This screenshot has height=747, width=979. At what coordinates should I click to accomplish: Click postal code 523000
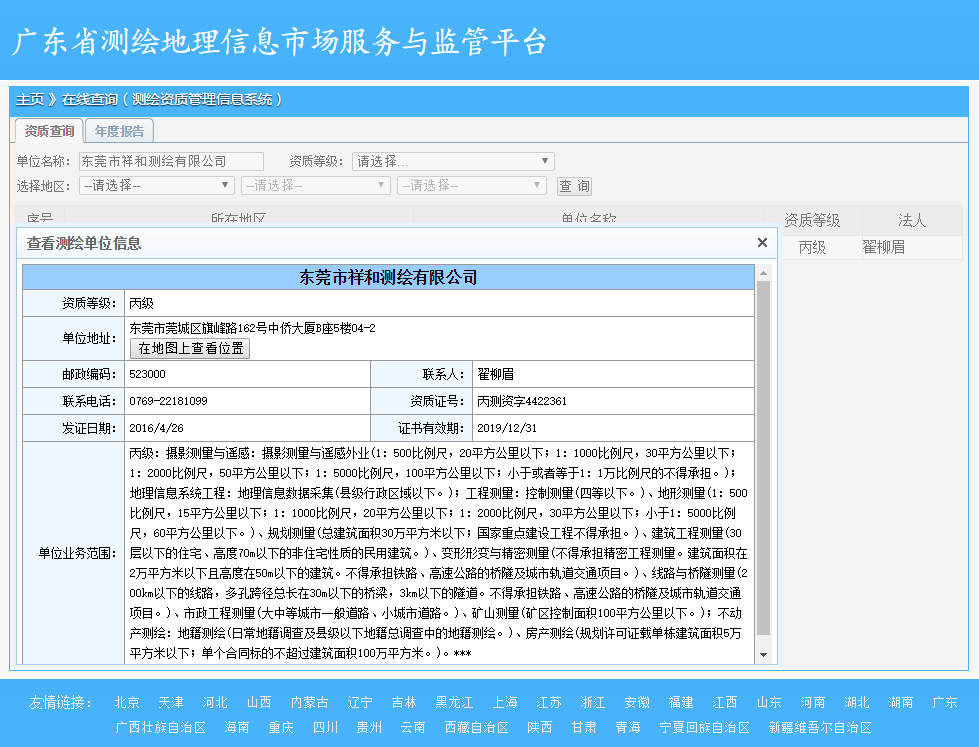[x=147, y=374]
